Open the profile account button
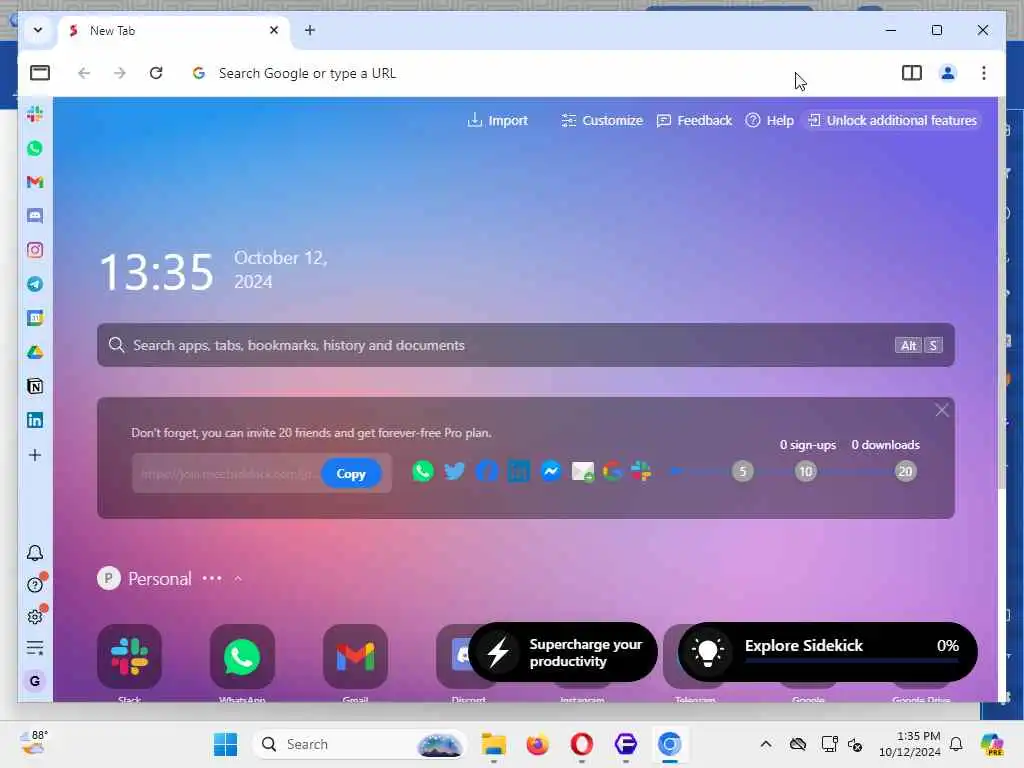The image size is (1024, 768). (x=948, y=72)
